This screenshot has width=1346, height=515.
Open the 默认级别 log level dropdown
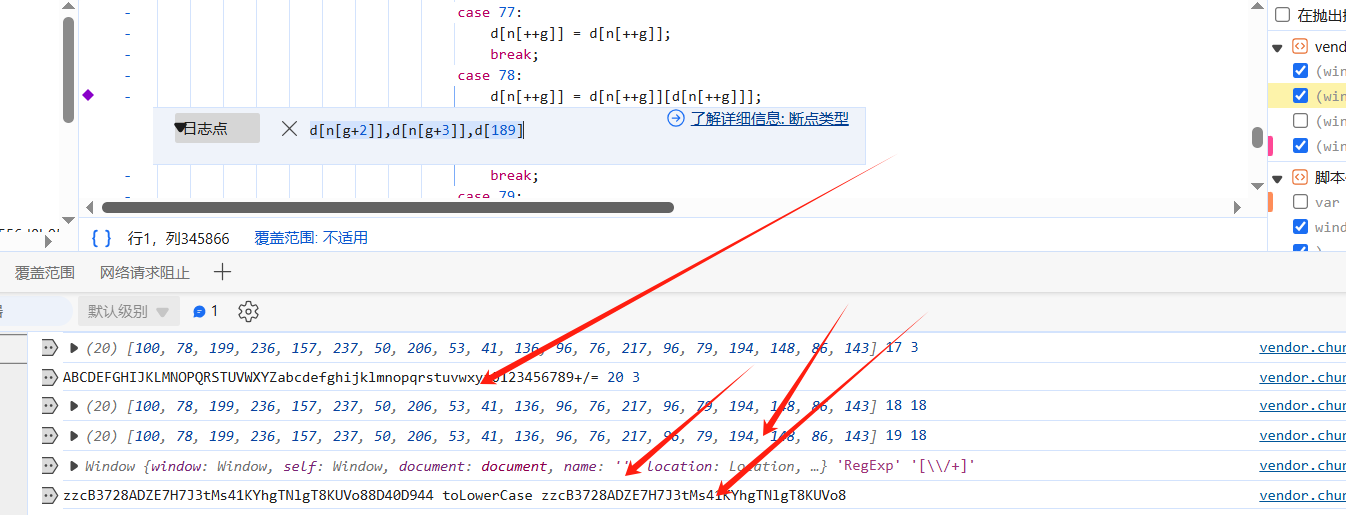(130, 311)
